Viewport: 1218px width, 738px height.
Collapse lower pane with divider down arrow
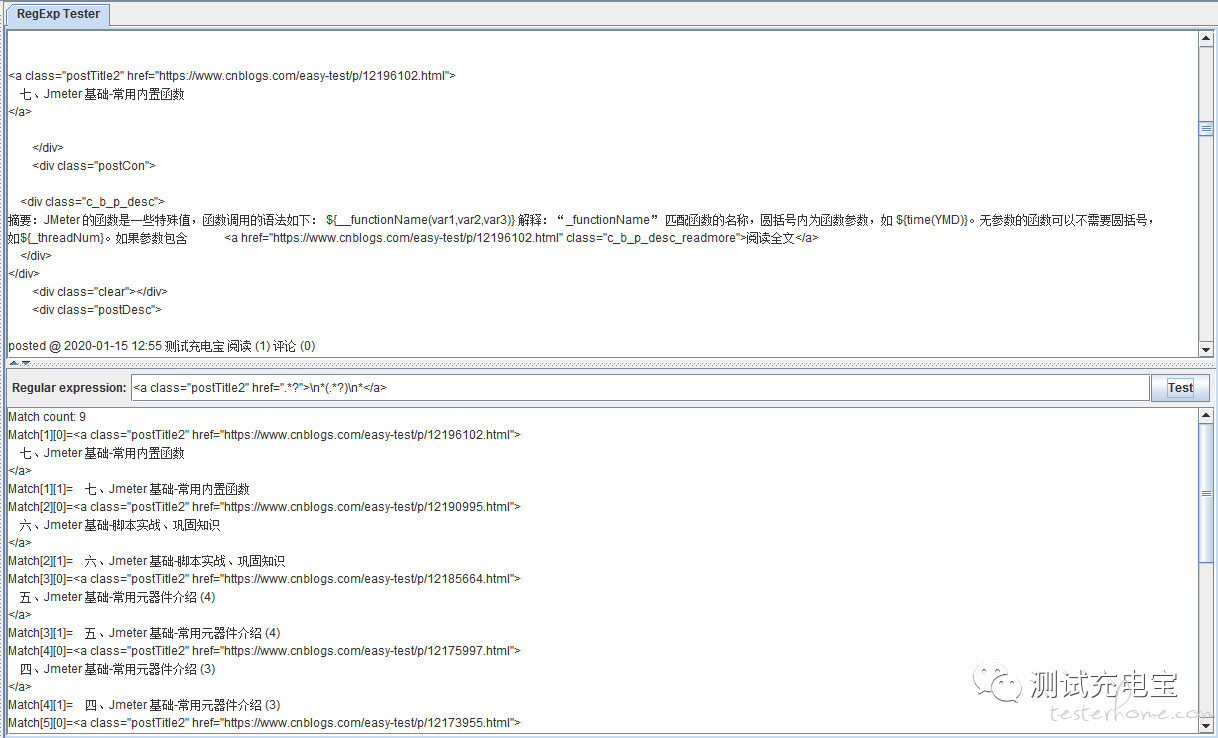(x=26, y=363)
